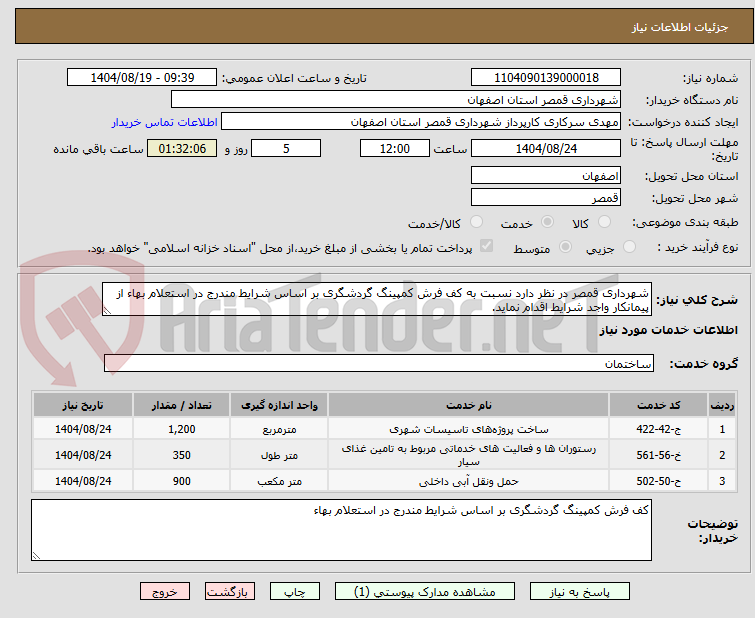Click the quantity 900 cell
Viewport: 755px width, 618px height.
(x=182, y=481)
